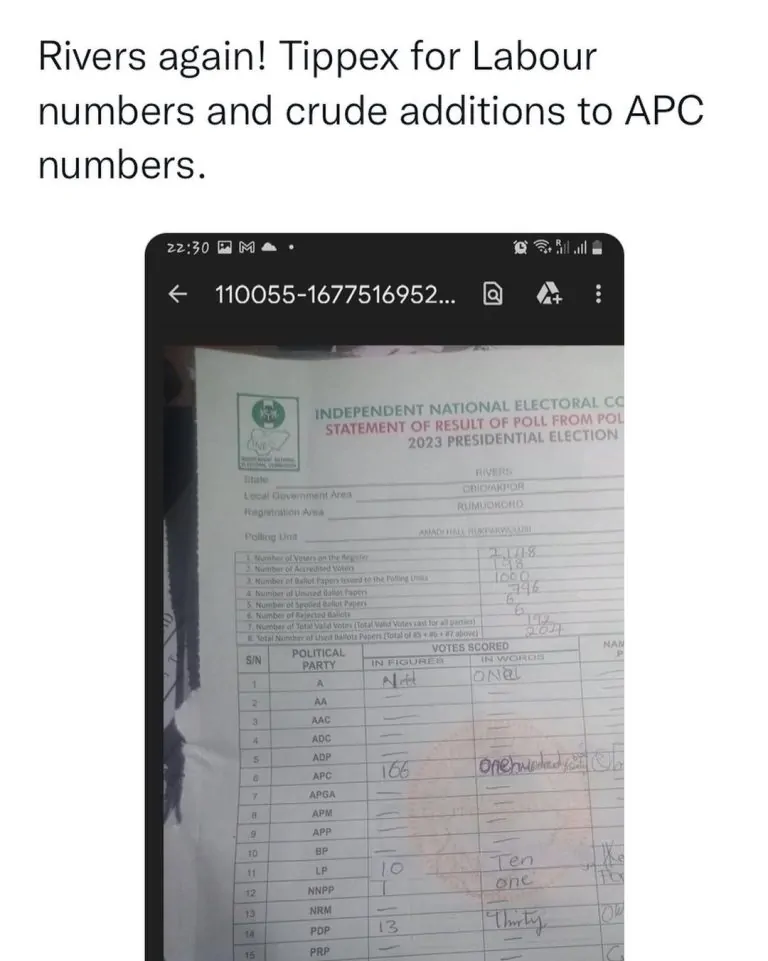Tap the Add to Drive icon
This screenshot has height=961, width=768.
(547, 294)
